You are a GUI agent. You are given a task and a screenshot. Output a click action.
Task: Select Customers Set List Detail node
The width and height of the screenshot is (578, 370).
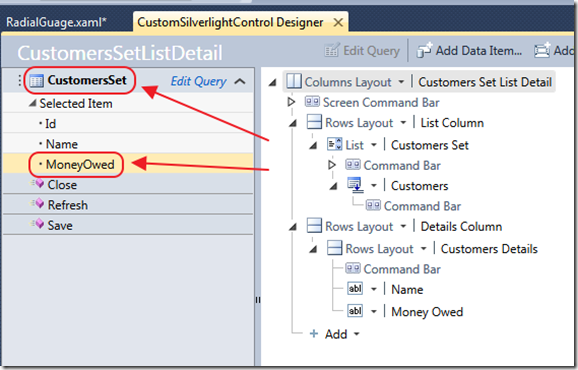485,82
